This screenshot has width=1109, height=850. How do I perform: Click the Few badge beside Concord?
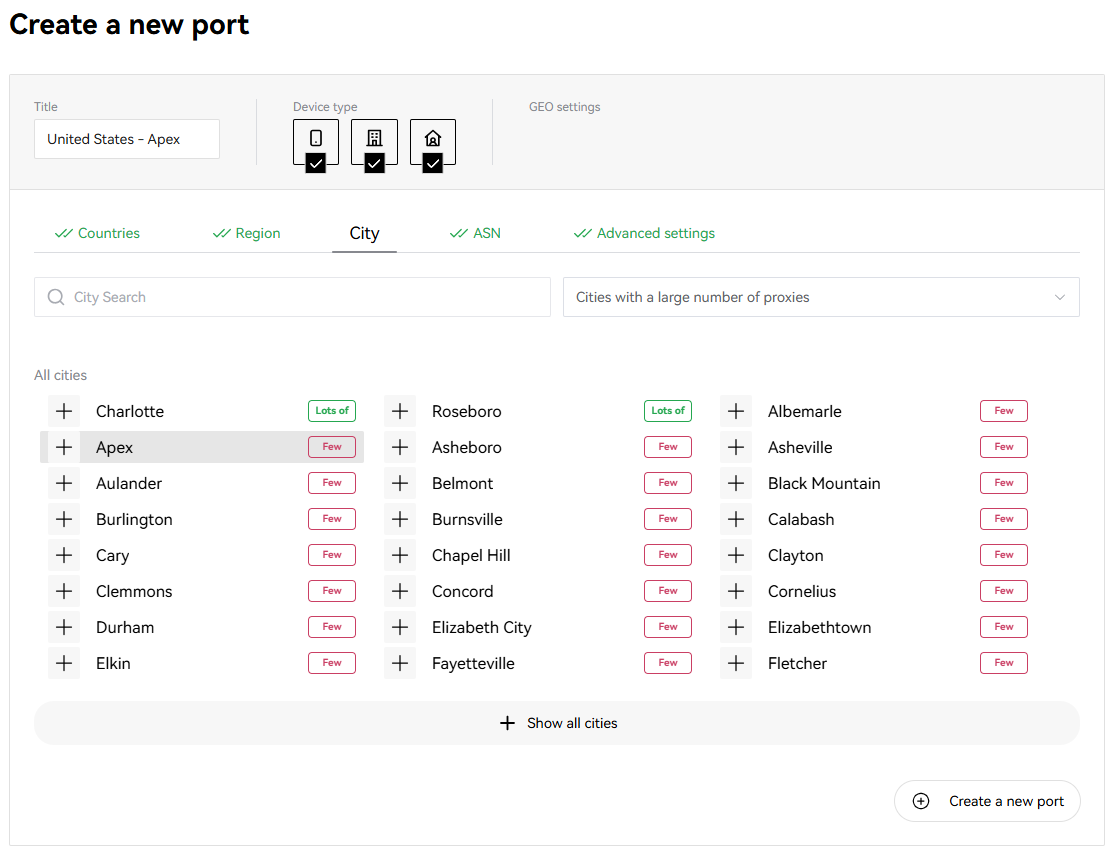point(668,591)
